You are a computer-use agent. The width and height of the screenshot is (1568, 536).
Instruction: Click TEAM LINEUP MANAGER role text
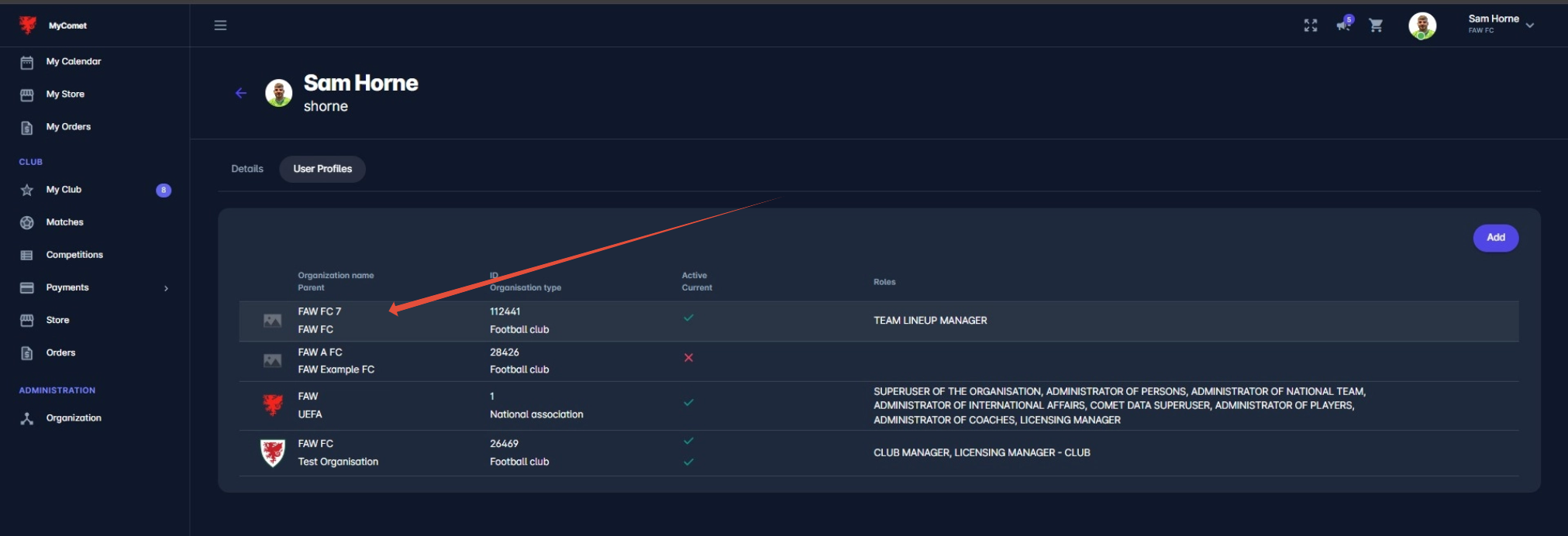[930, 321]
